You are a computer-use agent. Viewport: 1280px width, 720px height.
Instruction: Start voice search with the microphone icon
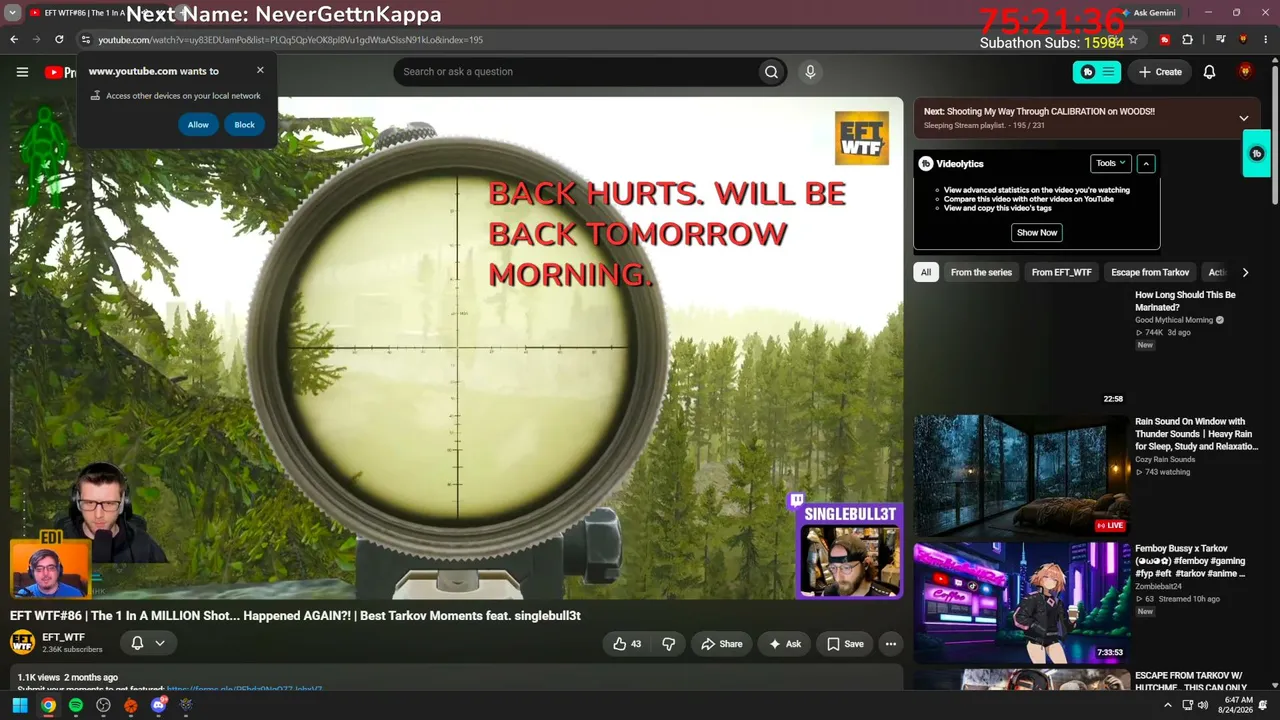pyautogui.click(x=810, y=72)
